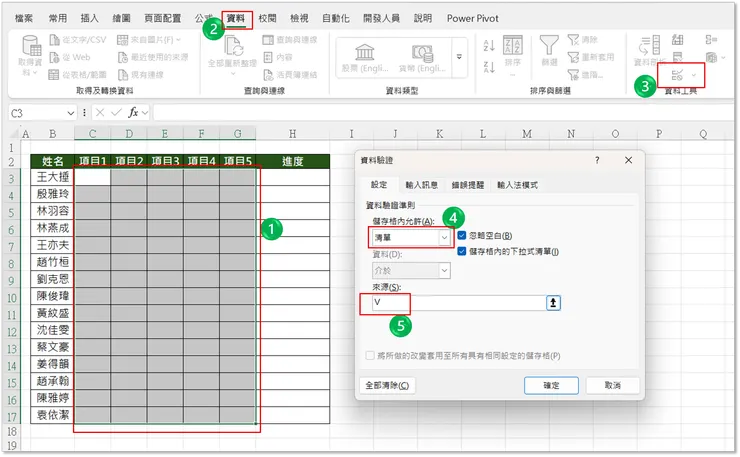The image size is (740, 457).
Task: Click the formula bar fx insert function button
Action: (134, 113)
